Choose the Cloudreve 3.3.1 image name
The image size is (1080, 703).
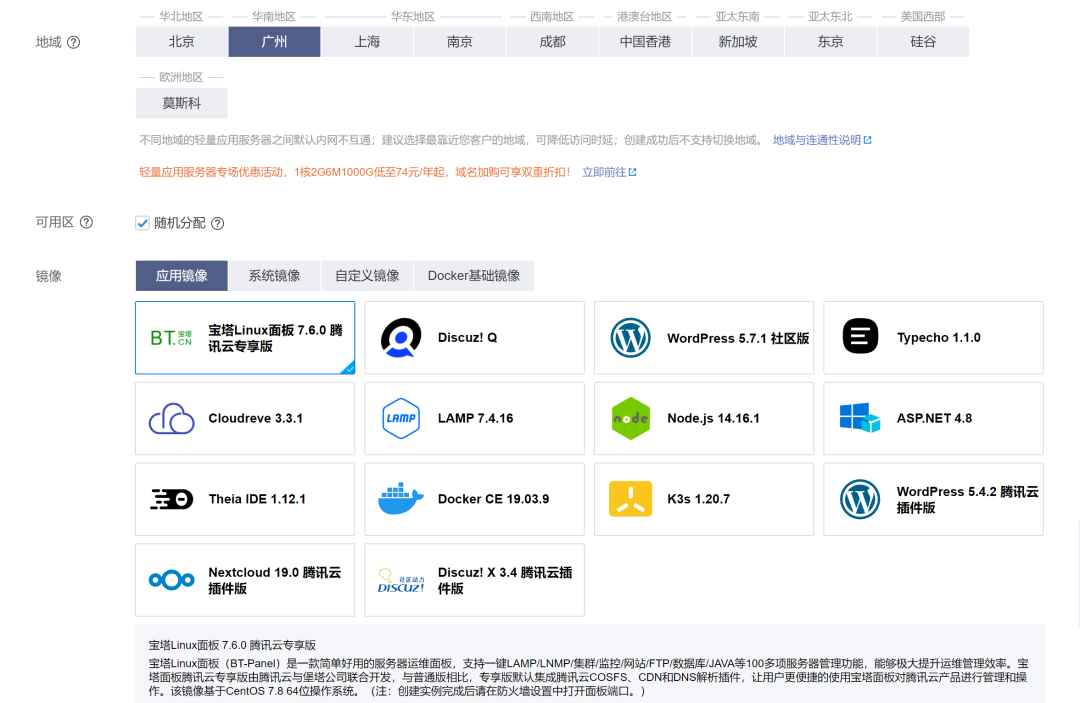[x=256, y=418]
